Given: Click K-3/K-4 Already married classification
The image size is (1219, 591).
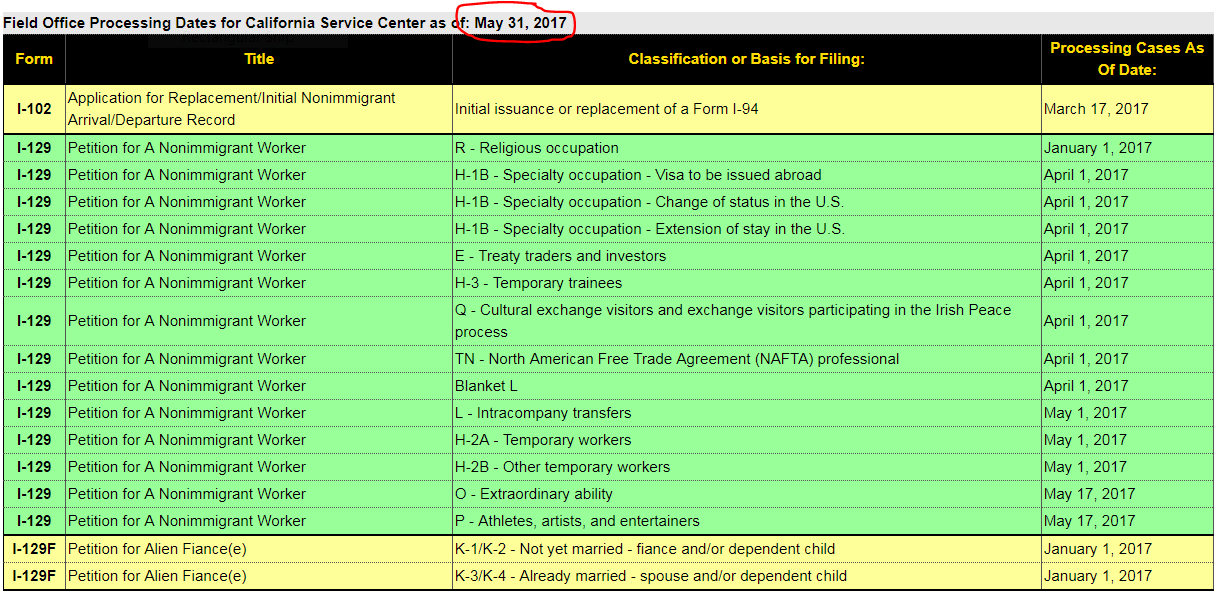Looking at the screenshot, I should click(651, 576).
